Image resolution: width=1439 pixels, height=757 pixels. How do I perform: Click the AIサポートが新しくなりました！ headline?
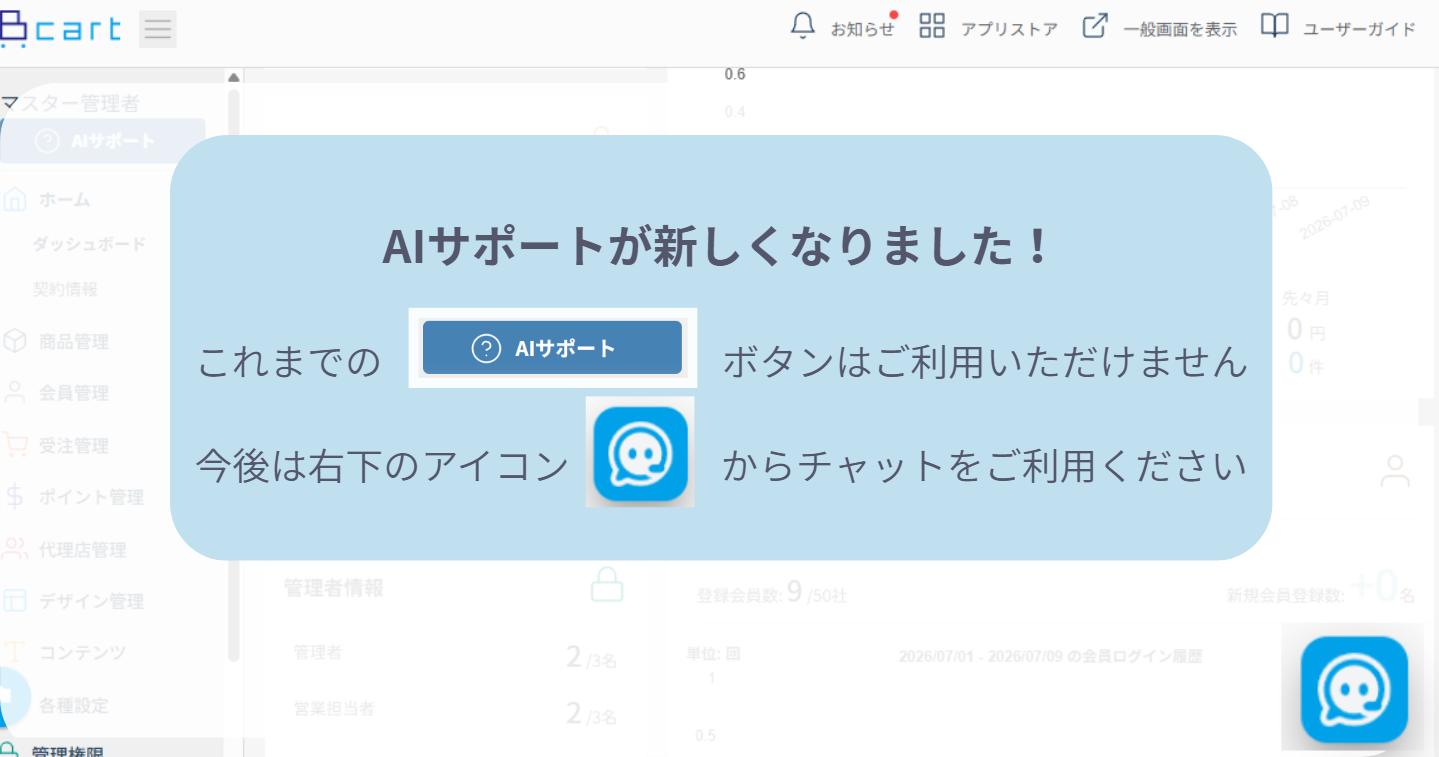[x=717, y=246]
